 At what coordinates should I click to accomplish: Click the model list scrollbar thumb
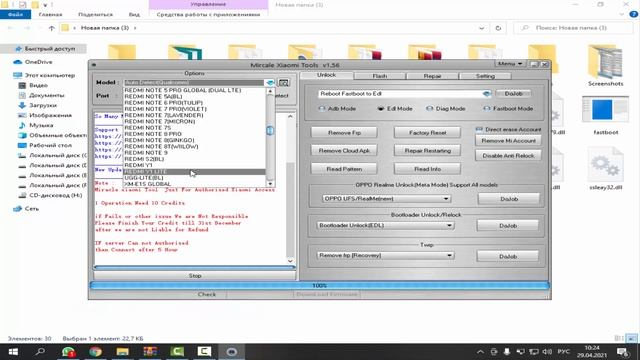tap(270, 131)
